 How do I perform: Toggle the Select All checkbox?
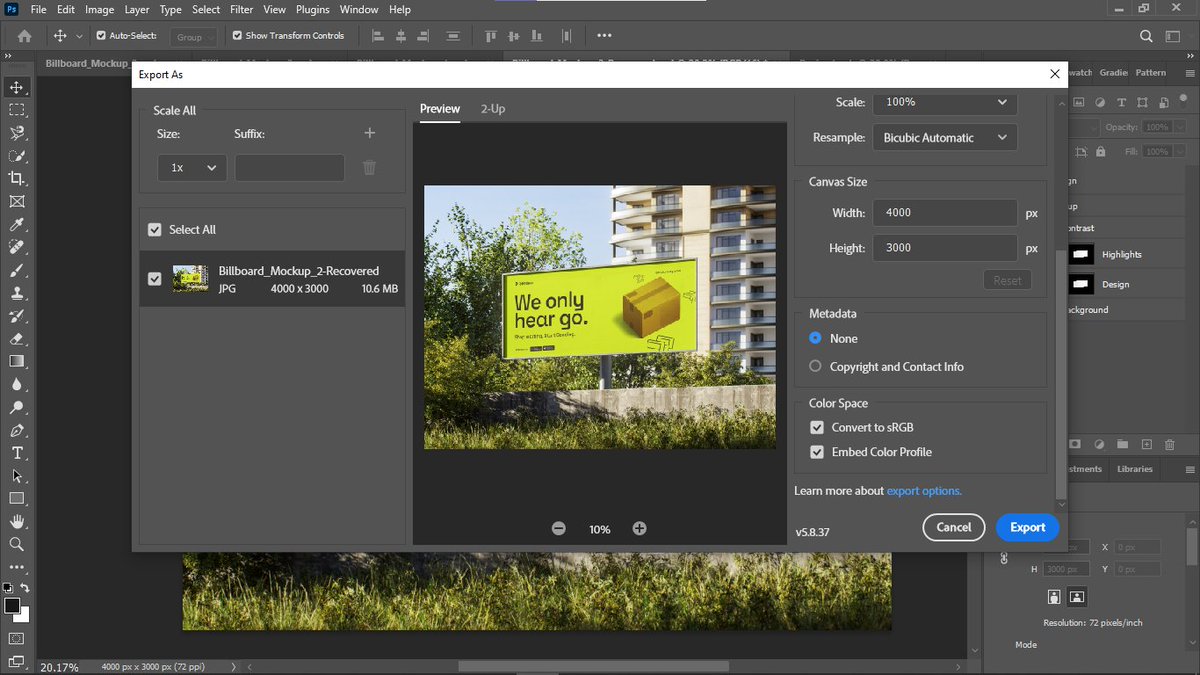pyautogui.click(x=154, y=229)
